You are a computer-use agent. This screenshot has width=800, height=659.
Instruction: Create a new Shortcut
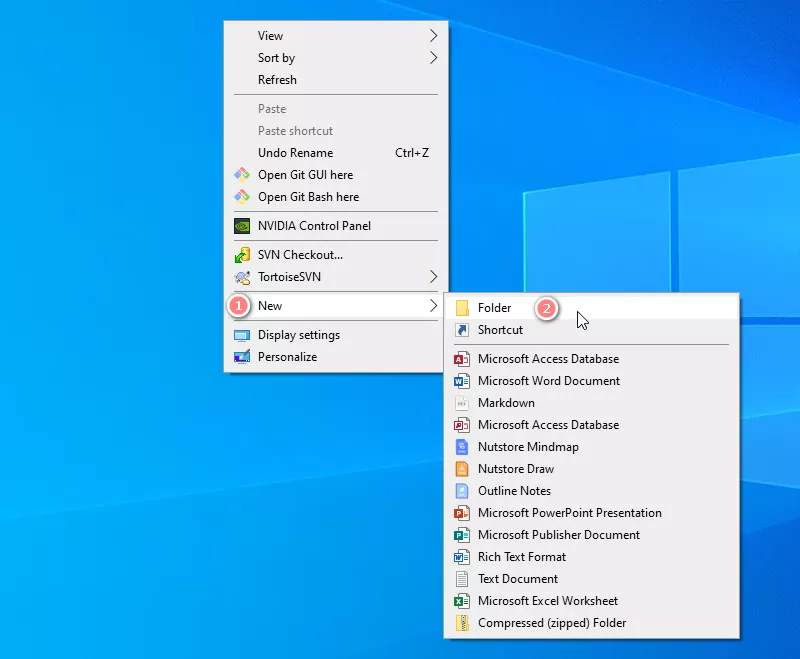pyautogui.click(x=591, y=330)
